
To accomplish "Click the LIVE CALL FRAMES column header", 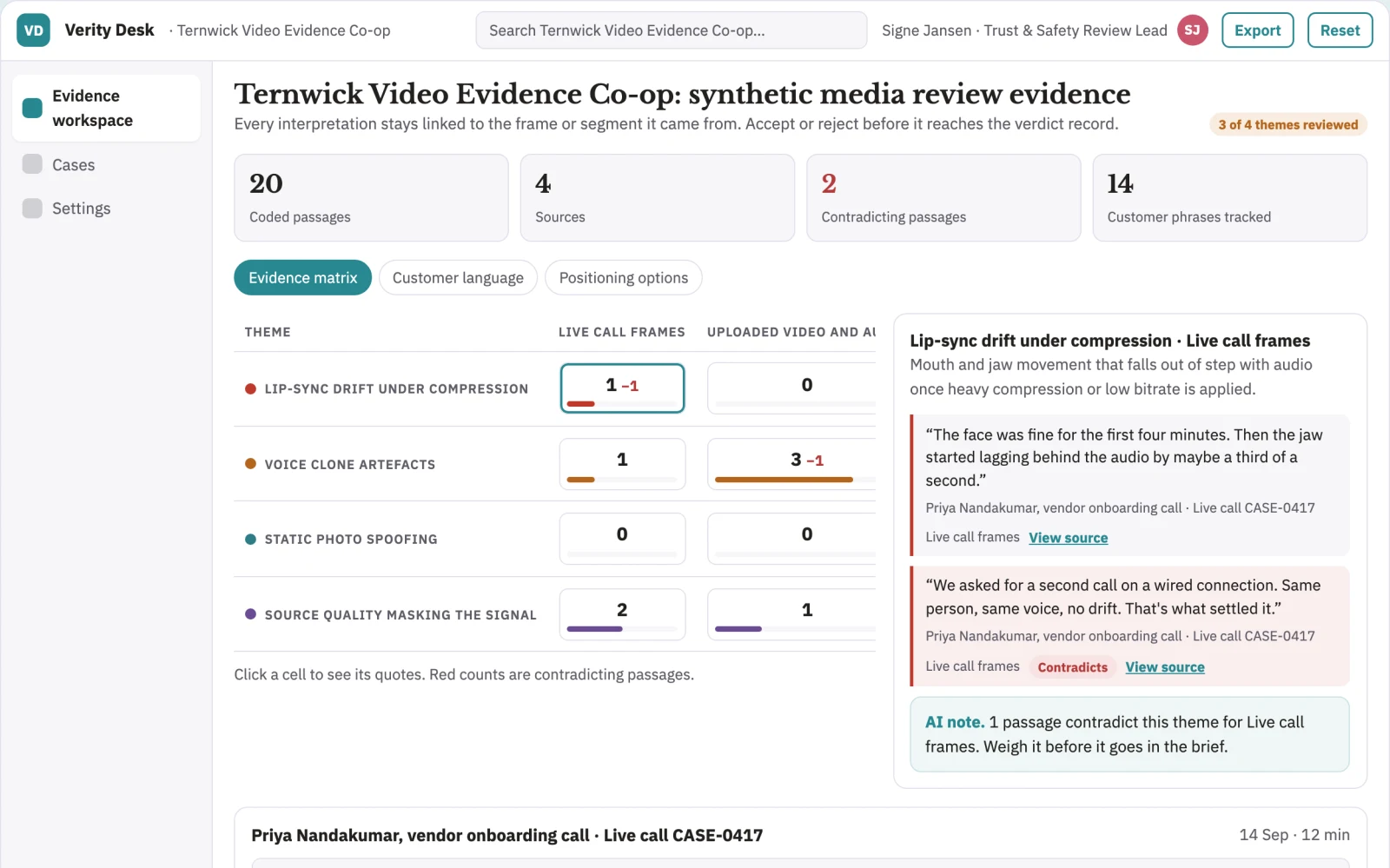I will click(x=621, y=332).
